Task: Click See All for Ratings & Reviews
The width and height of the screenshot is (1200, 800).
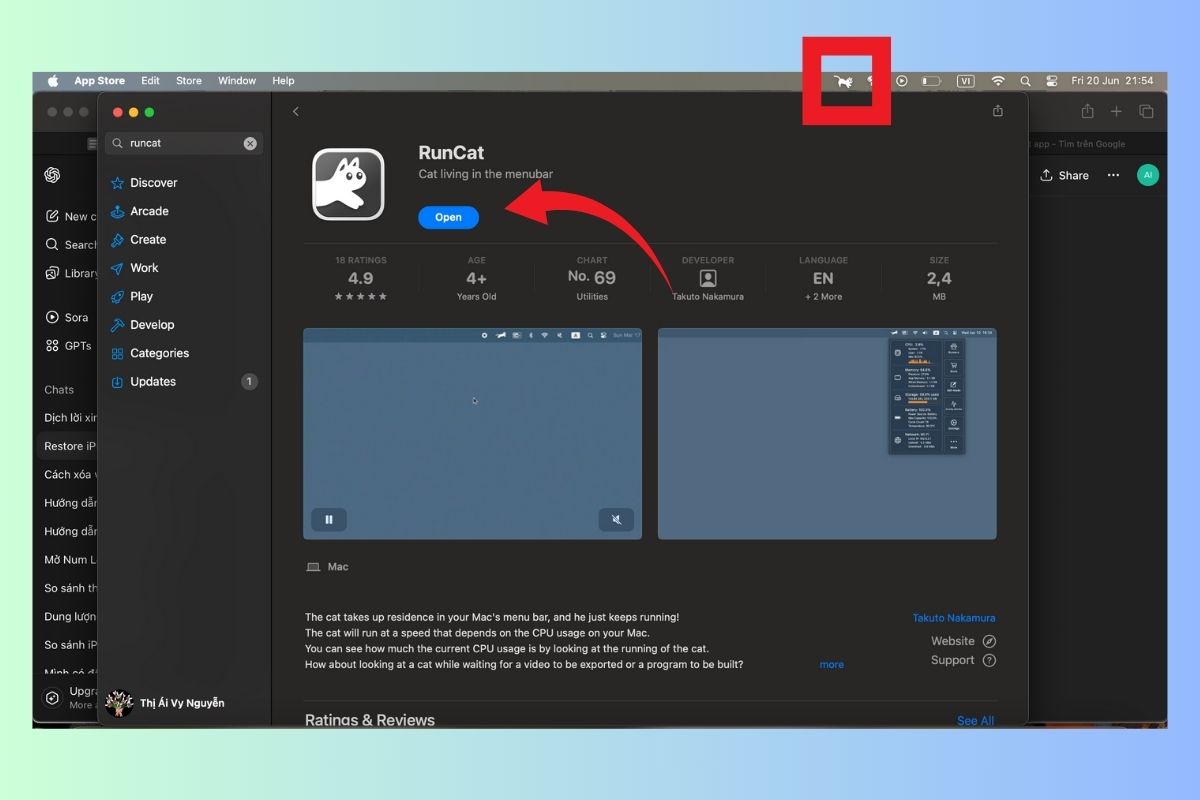Action: (x=975, y=721)
